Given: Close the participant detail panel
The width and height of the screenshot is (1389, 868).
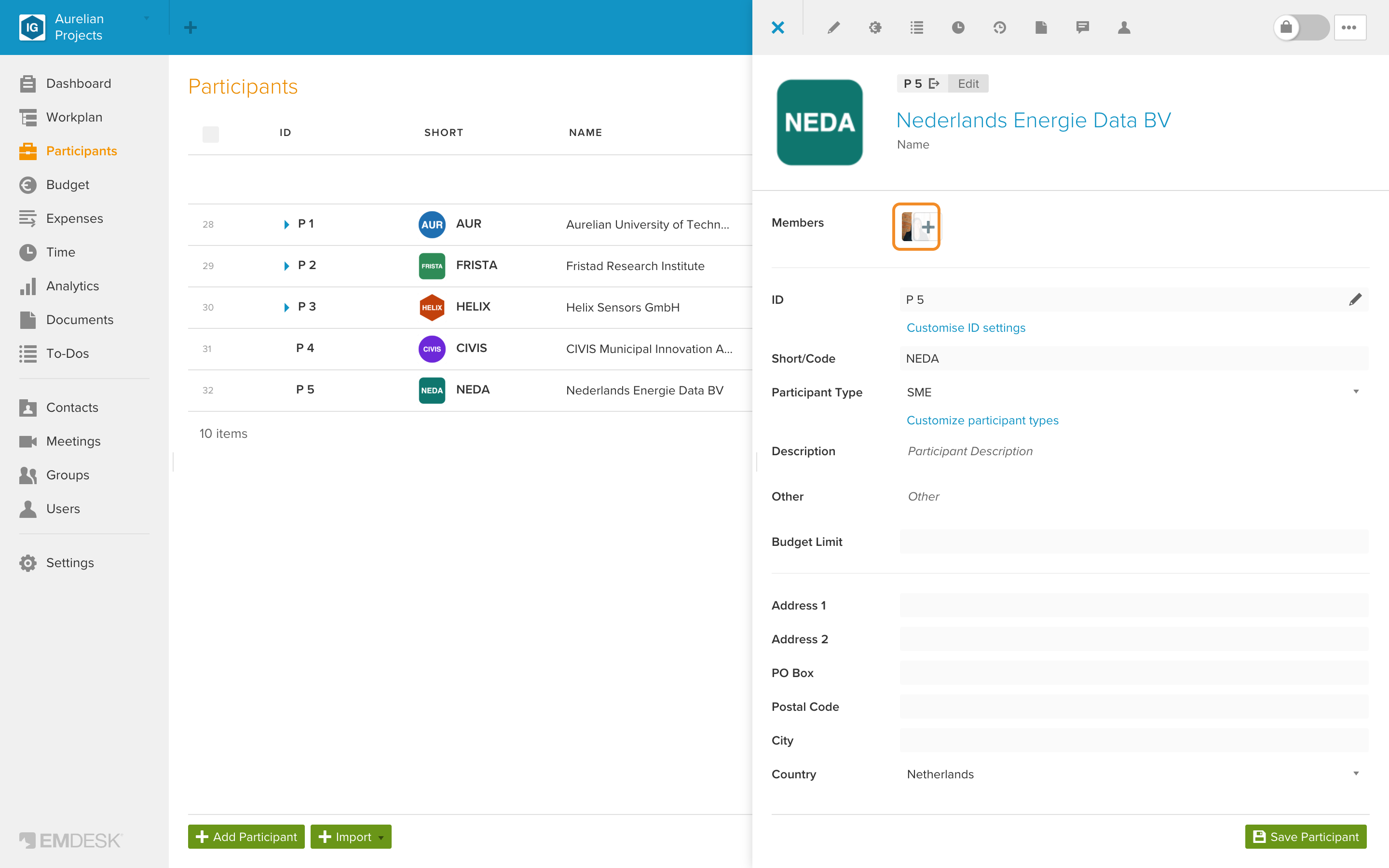Looking at the screenshot, I should [778, 27].
